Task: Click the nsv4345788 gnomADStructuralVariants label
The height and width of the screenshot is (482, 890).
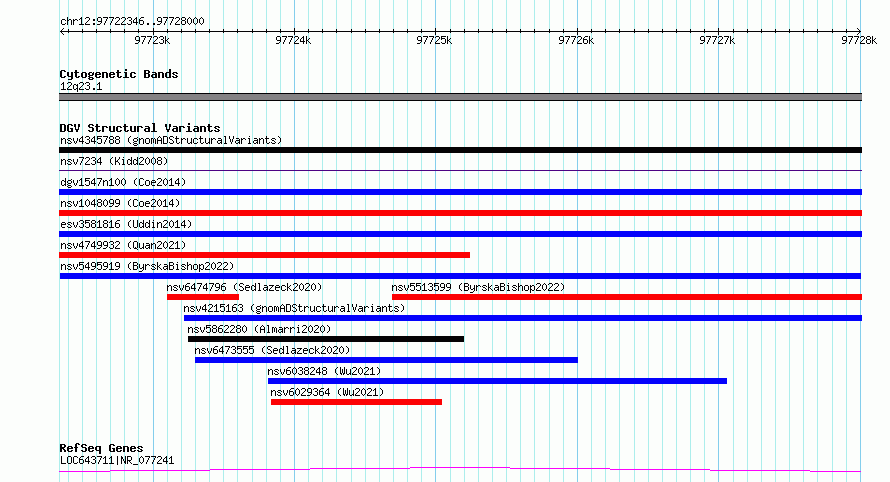Action: tap(171, 140)
